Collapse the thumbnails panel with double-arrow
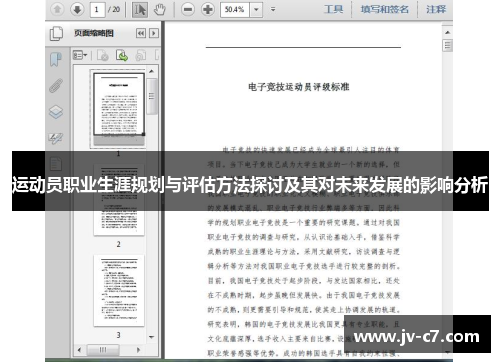 point(141,33)
